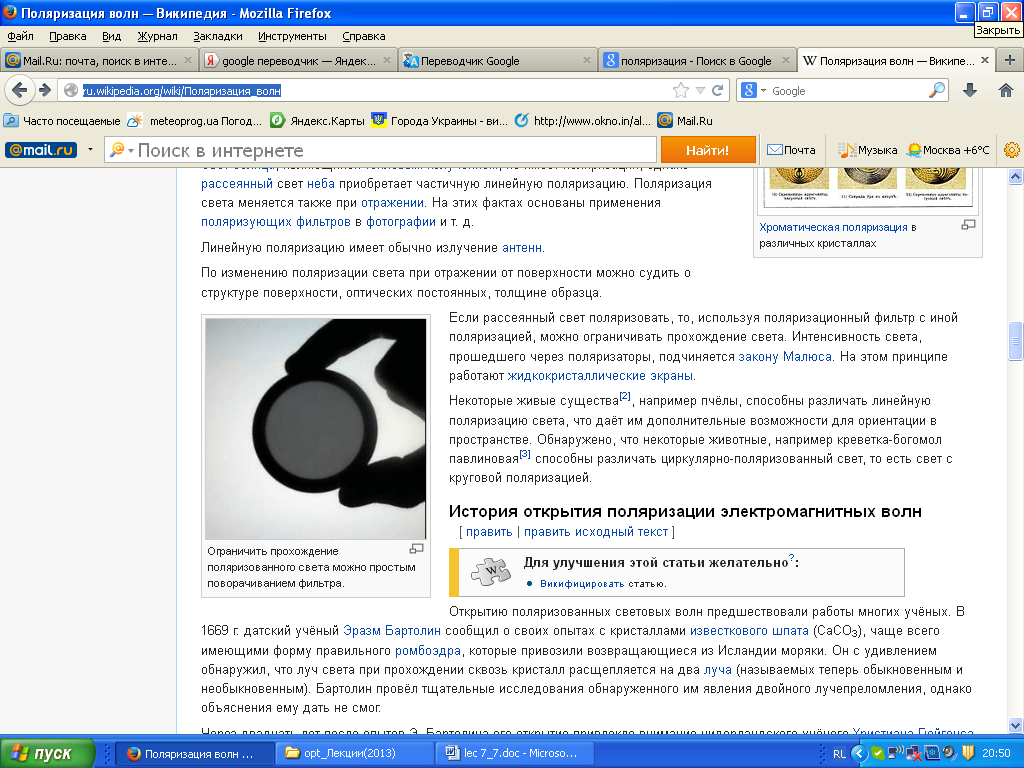1024x768 pixels.
Task: Click the page scrollbar down arrow
Action: [1015, 725]
